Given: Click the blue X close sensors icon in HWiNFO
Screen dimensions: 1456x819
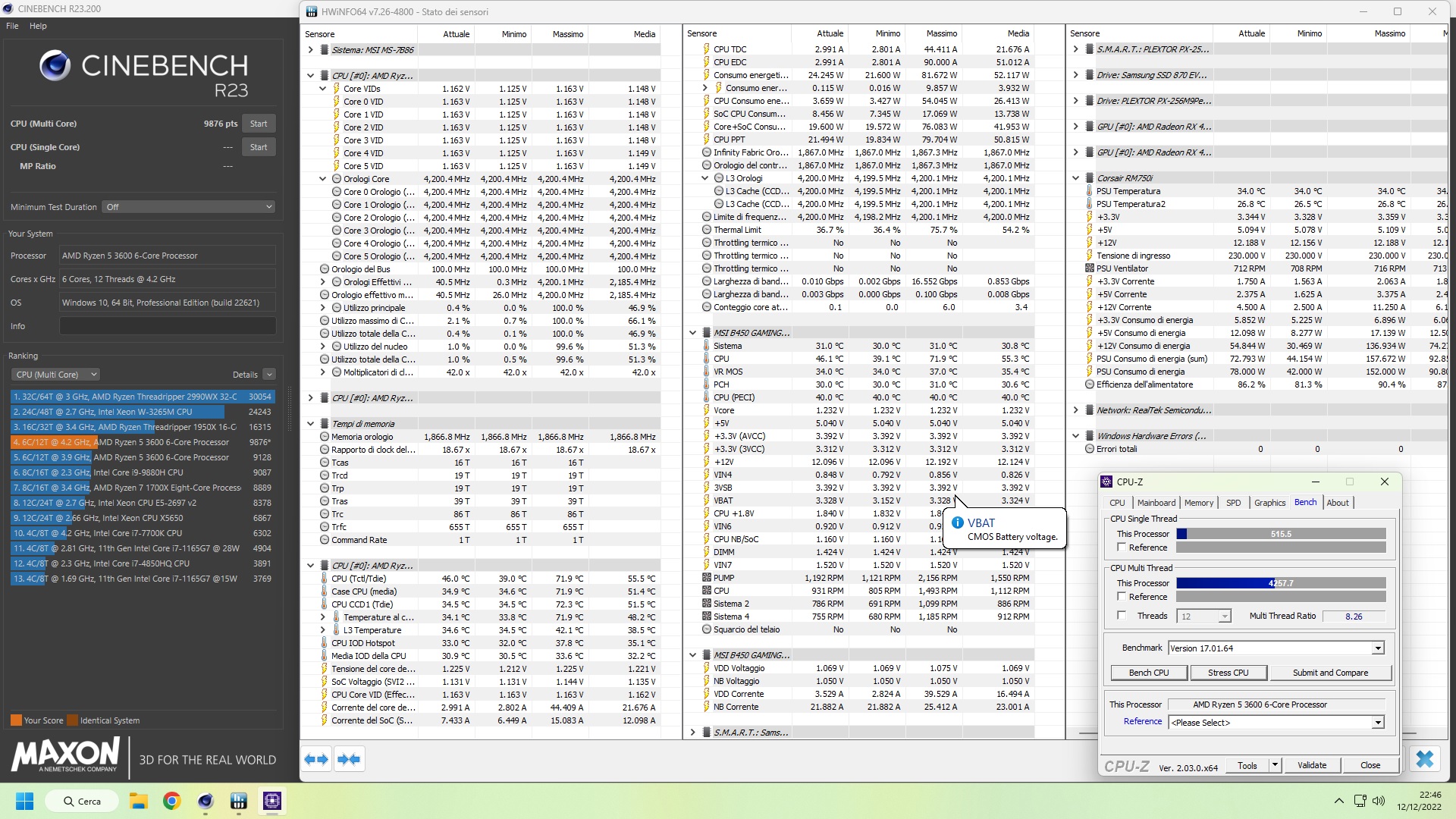Looking at the screenshot, I should (1425, 759).
